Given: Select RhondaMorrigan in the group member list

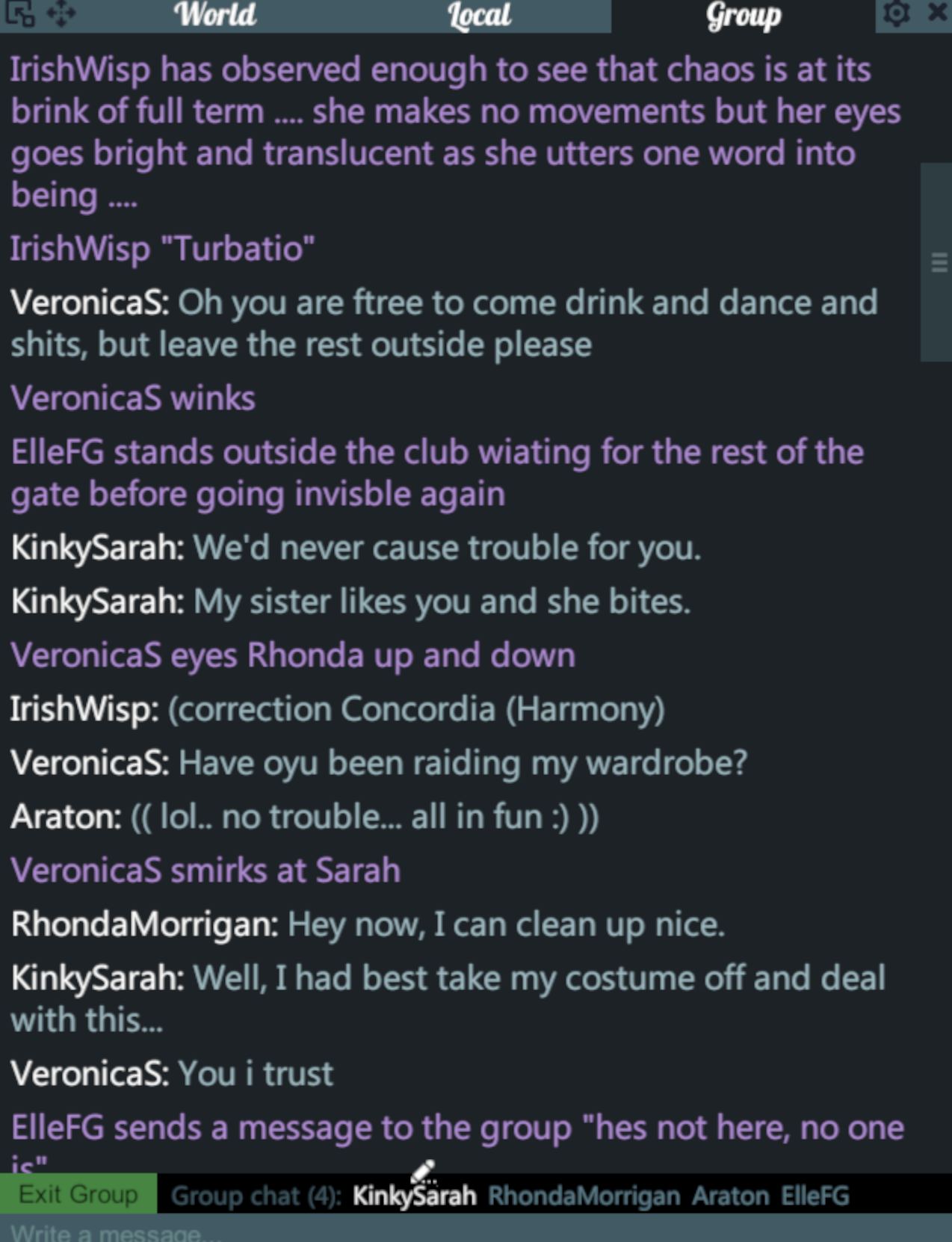Looking at the screenshot, I should pos(584,1196).
